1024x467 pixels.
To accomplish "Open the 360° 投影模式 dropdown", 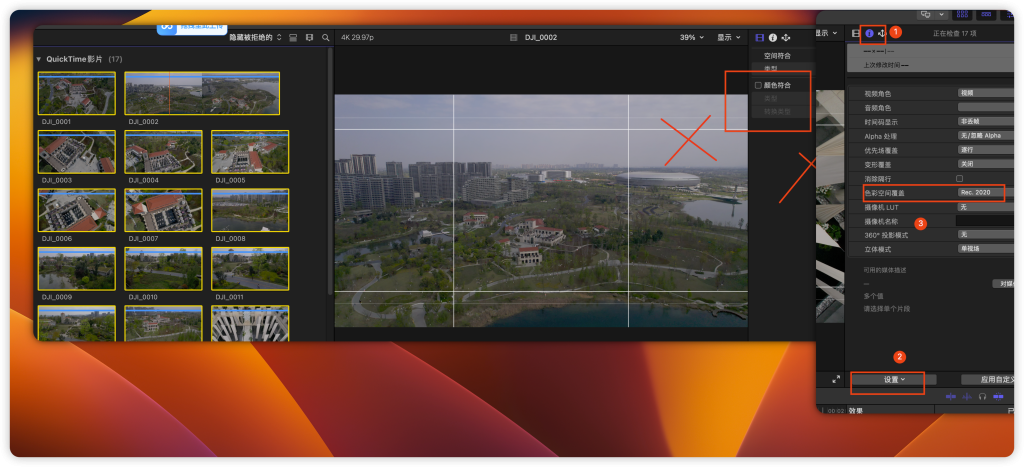I will click(985, 234).
